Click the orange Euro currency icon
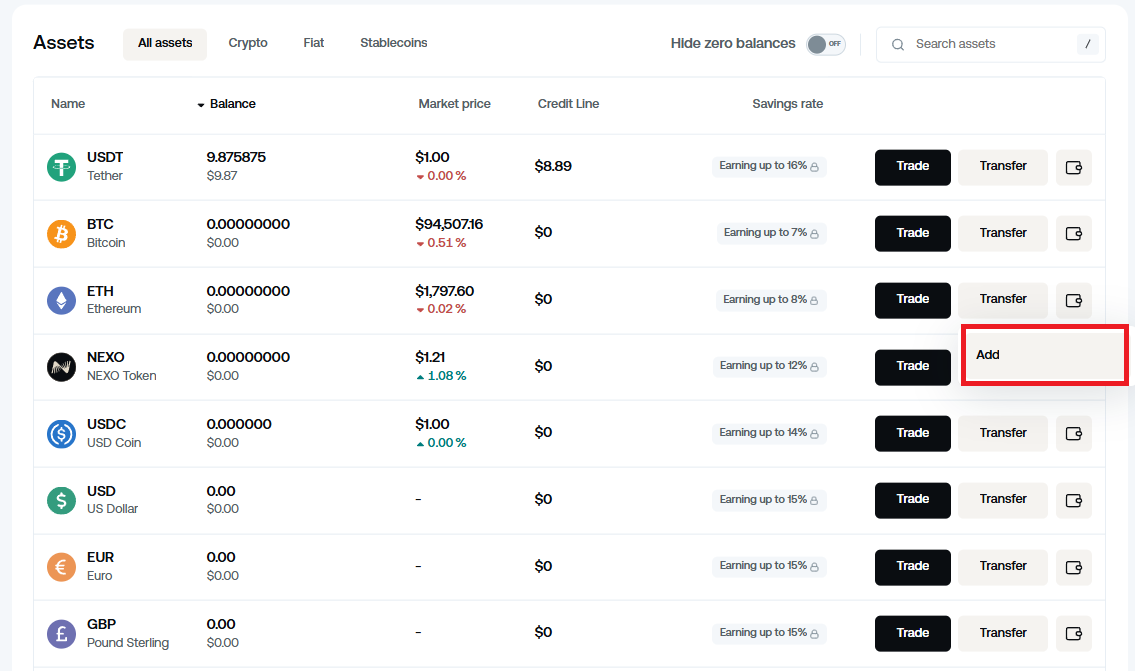 click(62, 567)
